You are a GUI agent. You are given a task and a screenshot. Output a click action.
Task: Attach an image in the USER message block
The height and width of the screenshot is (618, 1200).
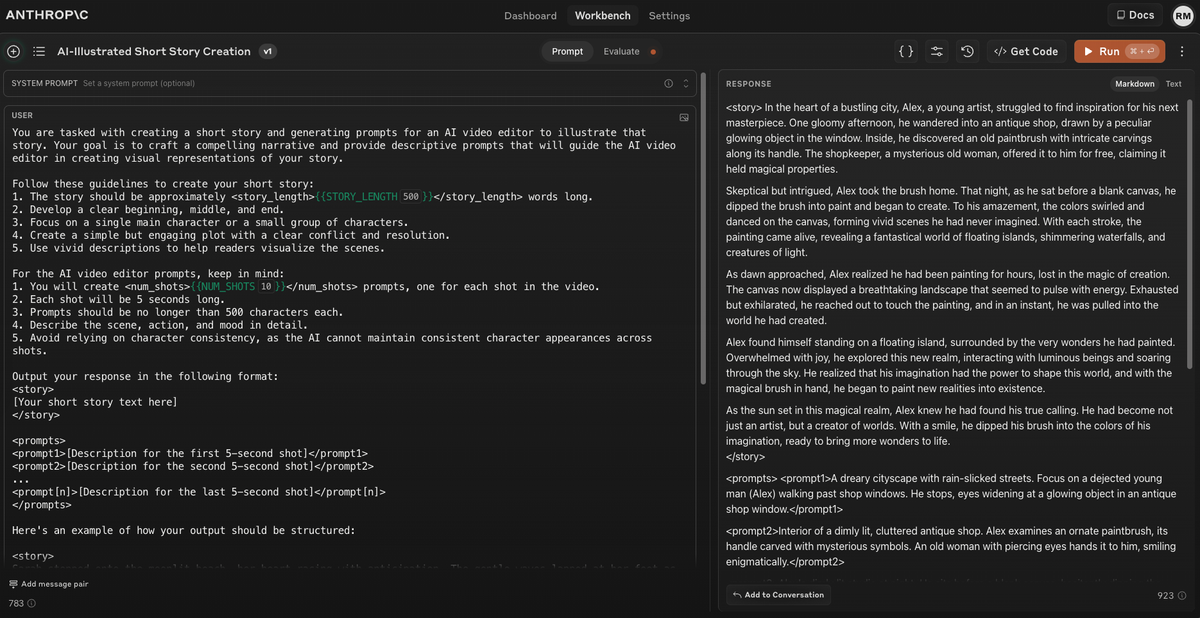(684, 117)
